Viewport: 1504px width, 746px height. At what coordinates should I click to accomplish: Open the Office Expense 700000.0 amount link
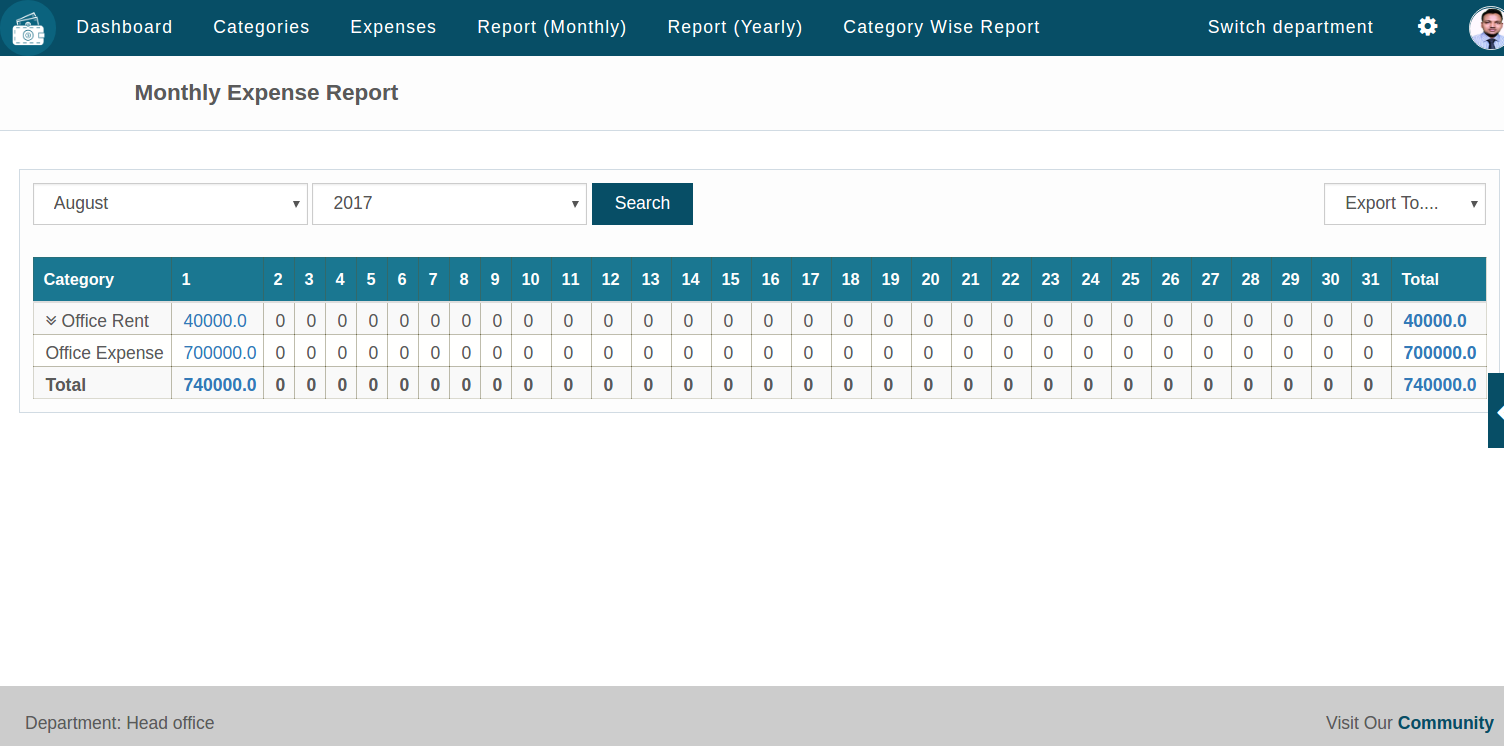click(x=221, y=352)
